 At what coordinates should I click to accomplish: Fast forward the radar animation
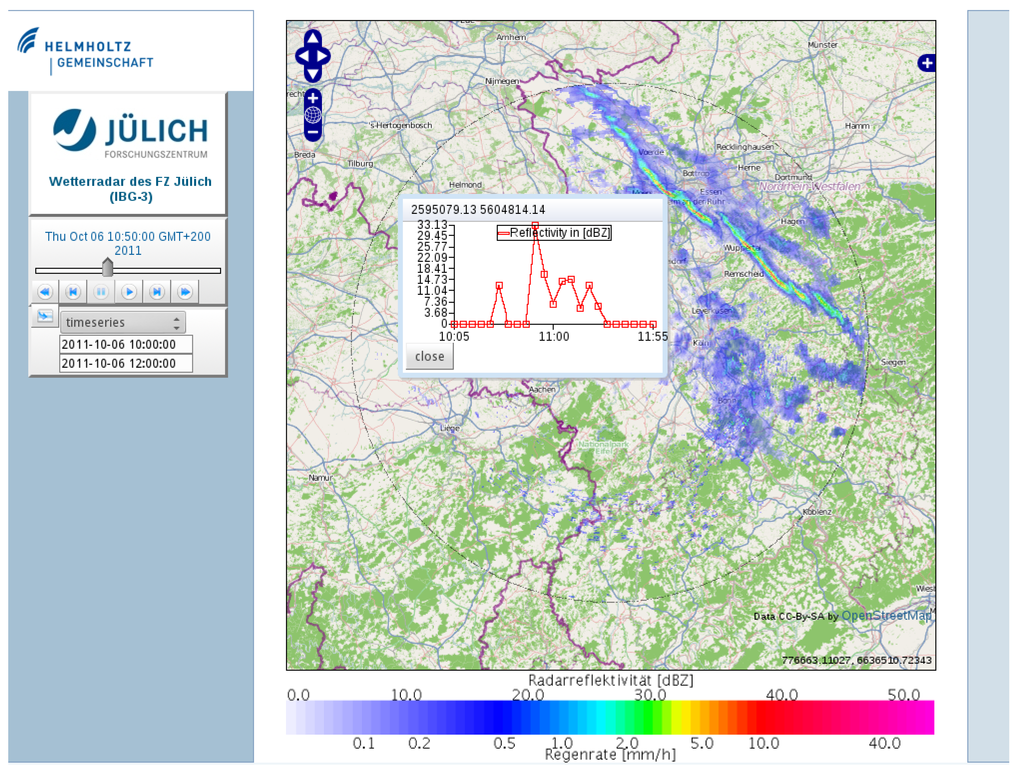(x=185, y=292)
